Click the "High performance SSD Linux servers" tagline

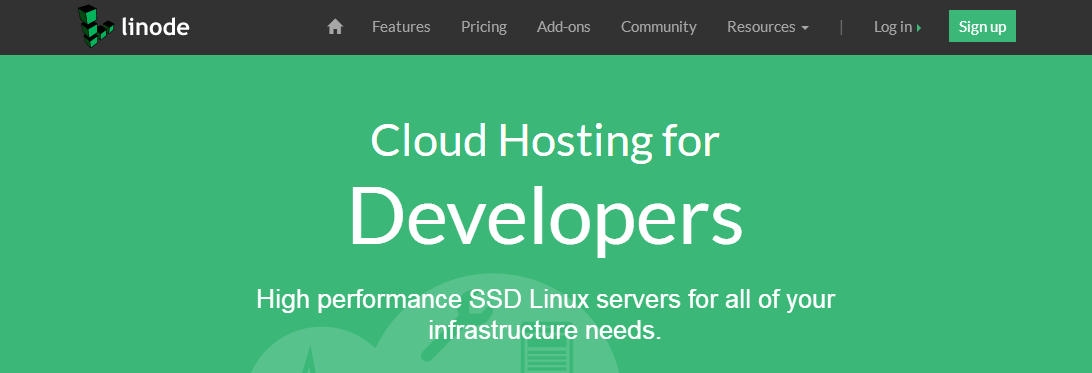click(545, 315)
